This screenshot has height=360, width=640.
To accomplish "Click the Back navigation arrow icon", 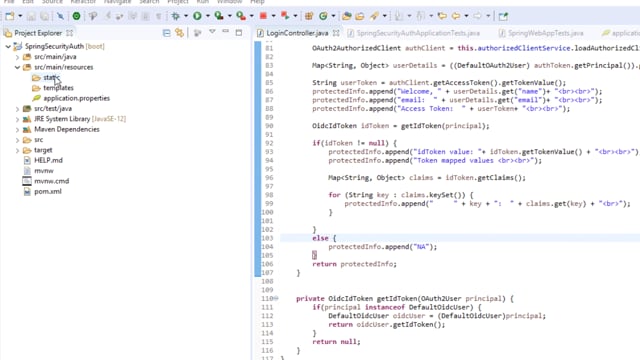I will click(x=456, y=16).
